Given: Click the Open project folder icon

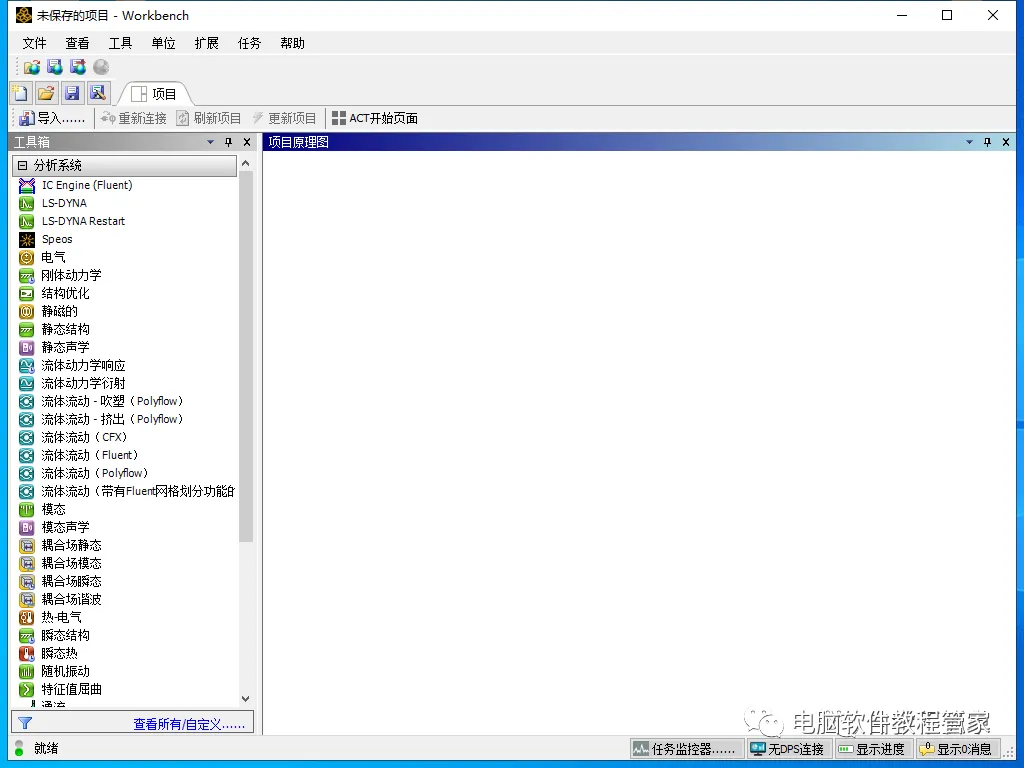Looking at the screenshot, I should coord(46,93).
